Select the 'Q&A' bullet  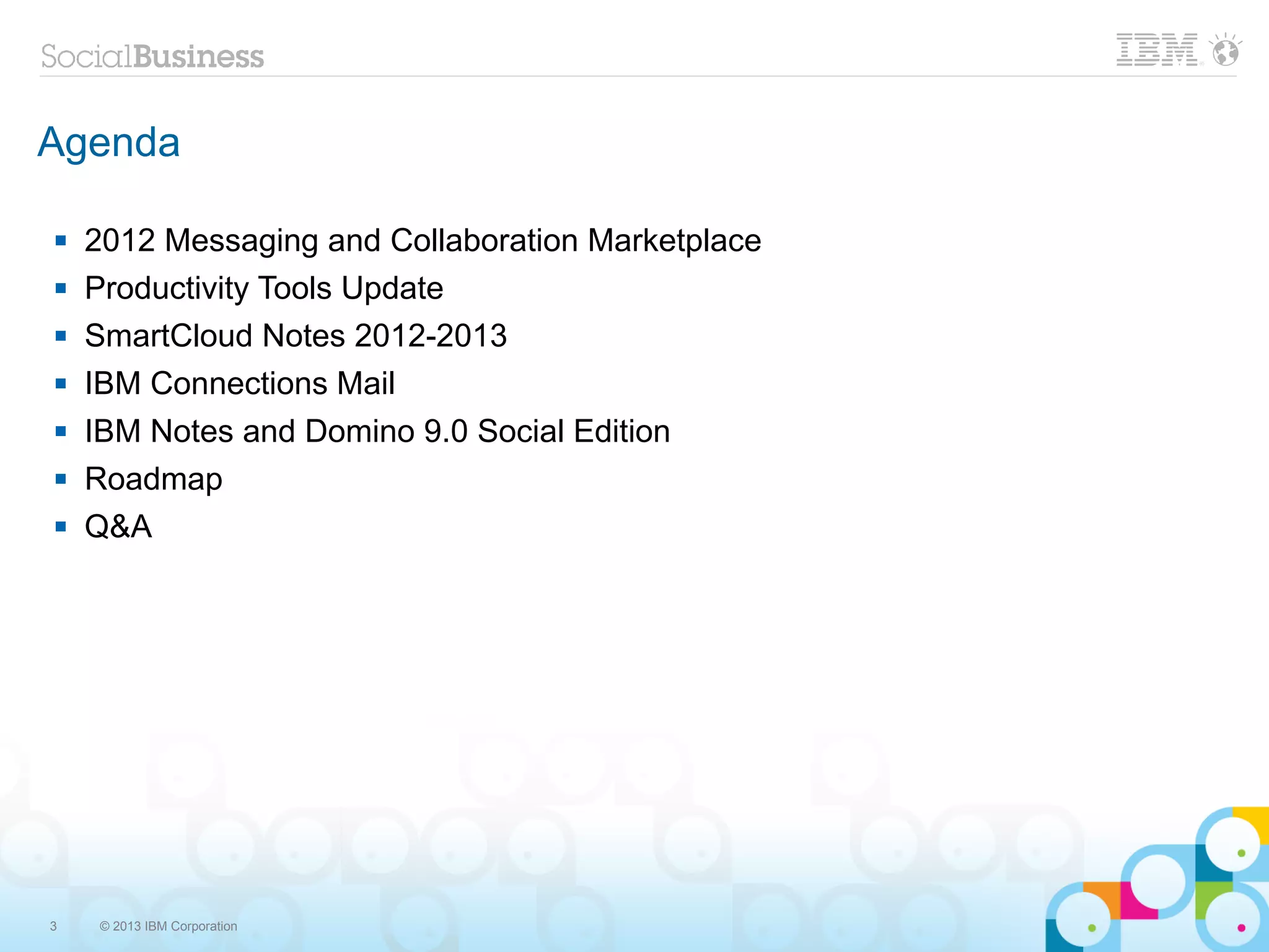(x=118, y=527)
